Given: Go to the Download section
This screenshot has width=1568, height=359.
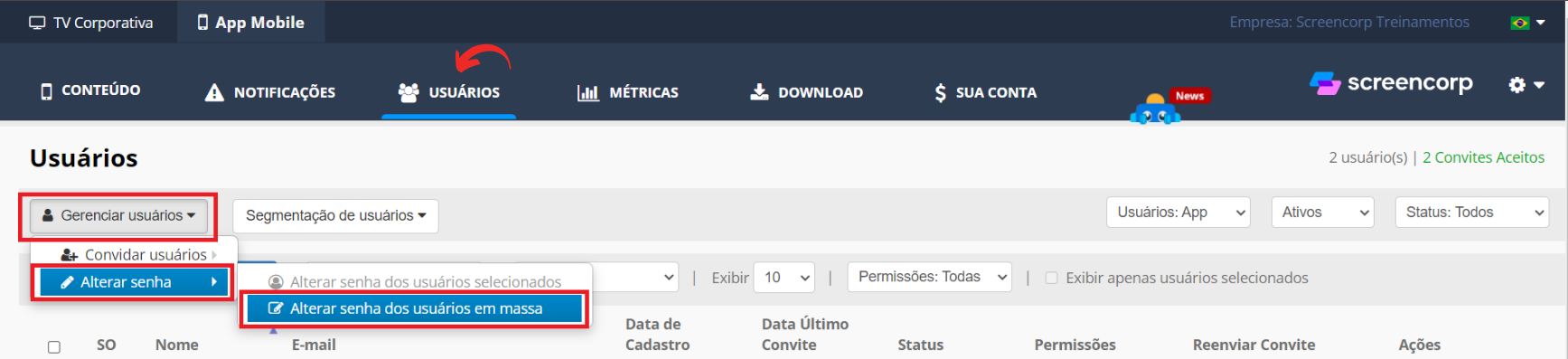Looking at the screenshot, I should [806, 92].
